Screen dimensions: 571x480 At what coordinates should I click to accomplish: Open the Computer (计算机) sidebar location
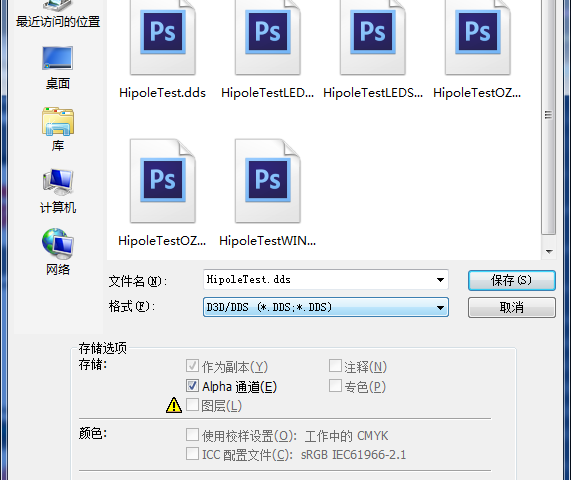tap(58, 191)
